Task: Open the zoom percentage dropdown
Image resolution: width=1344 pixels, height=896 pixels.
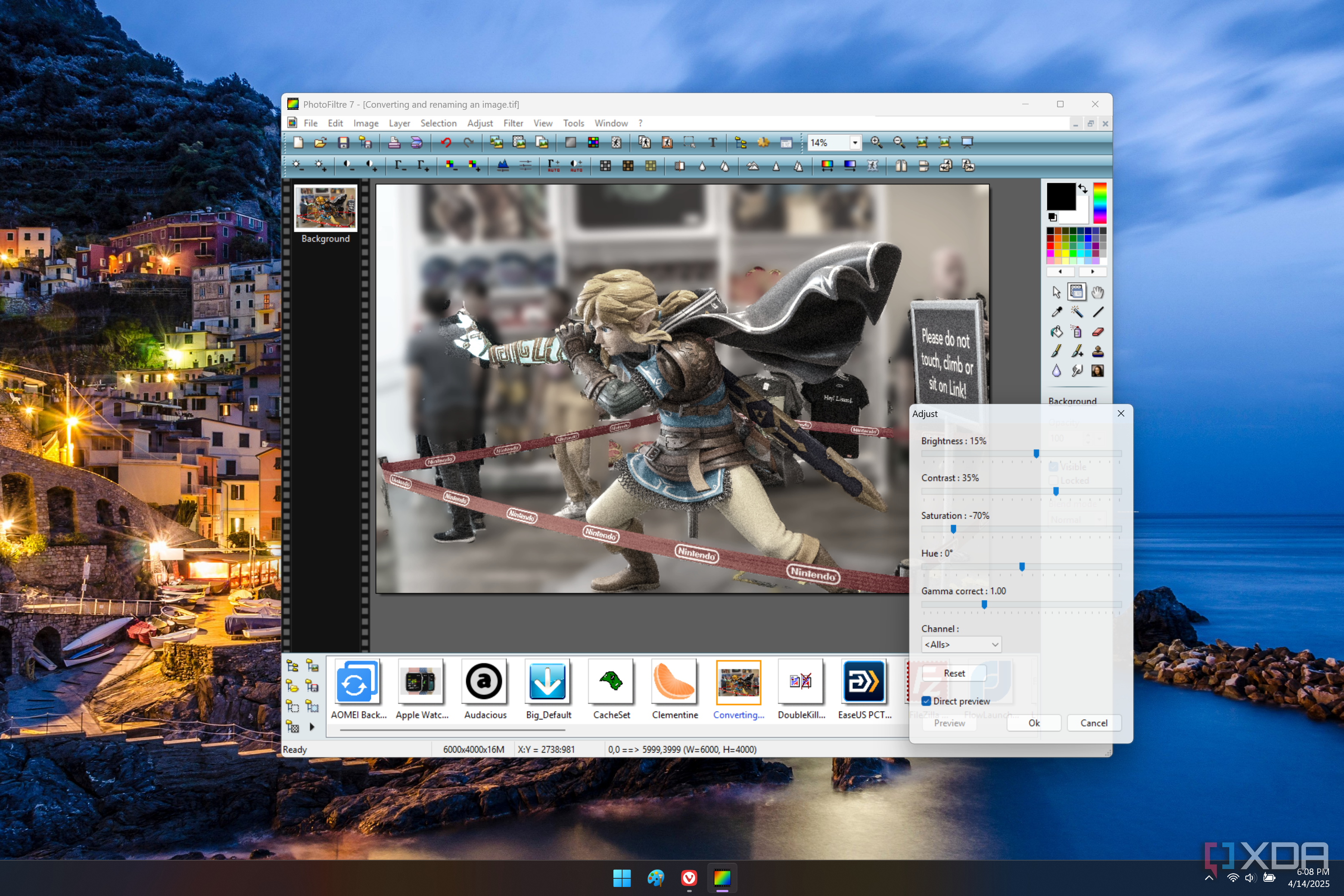Action: tap(855, 143)
